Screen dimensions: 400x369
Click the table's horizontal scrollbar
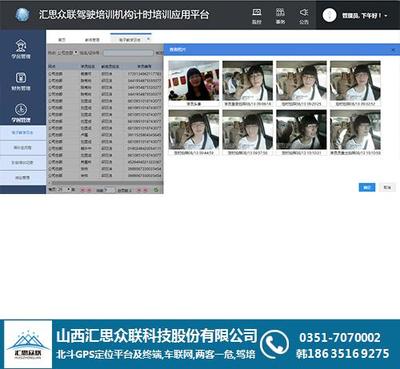click(105, 183)
